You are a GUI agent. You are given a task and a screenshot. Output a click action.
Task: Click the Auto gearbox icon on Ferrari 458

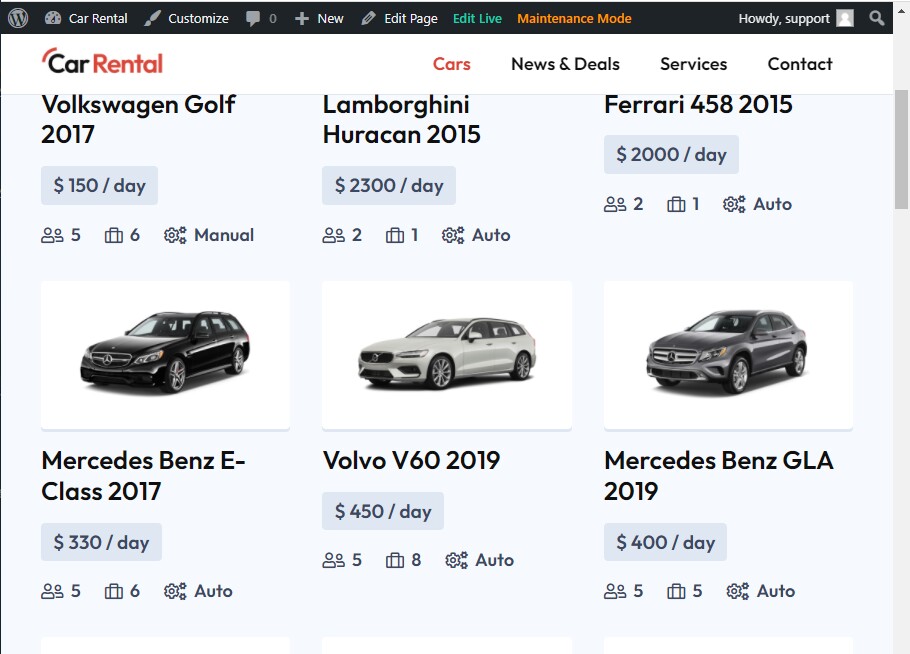click(732, 203)
